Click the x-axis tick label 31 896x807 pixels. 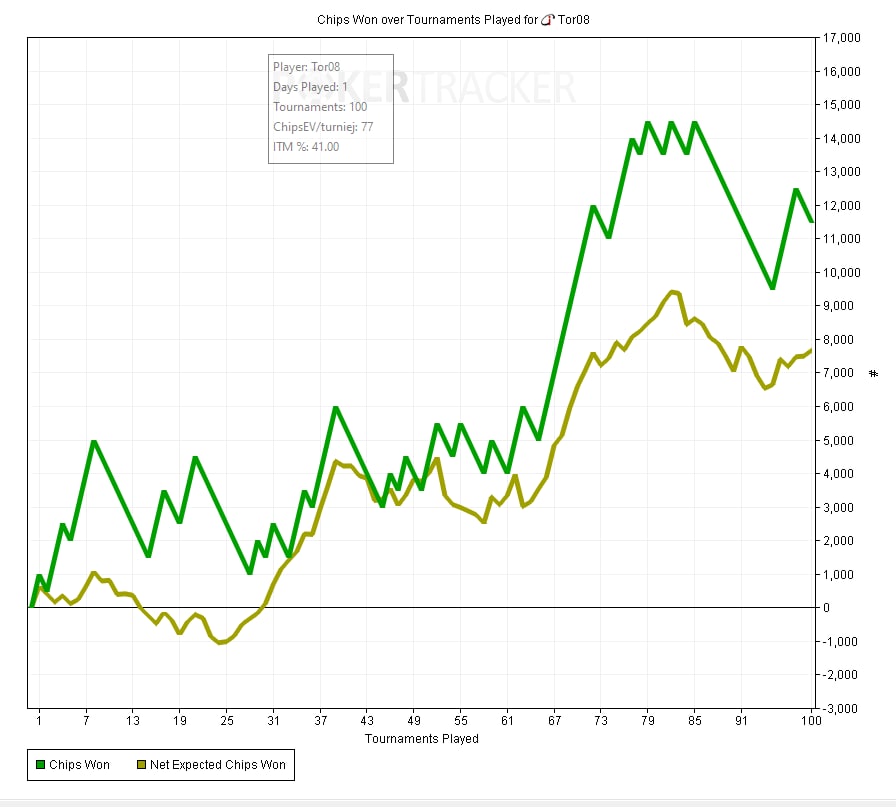(274, 720)
